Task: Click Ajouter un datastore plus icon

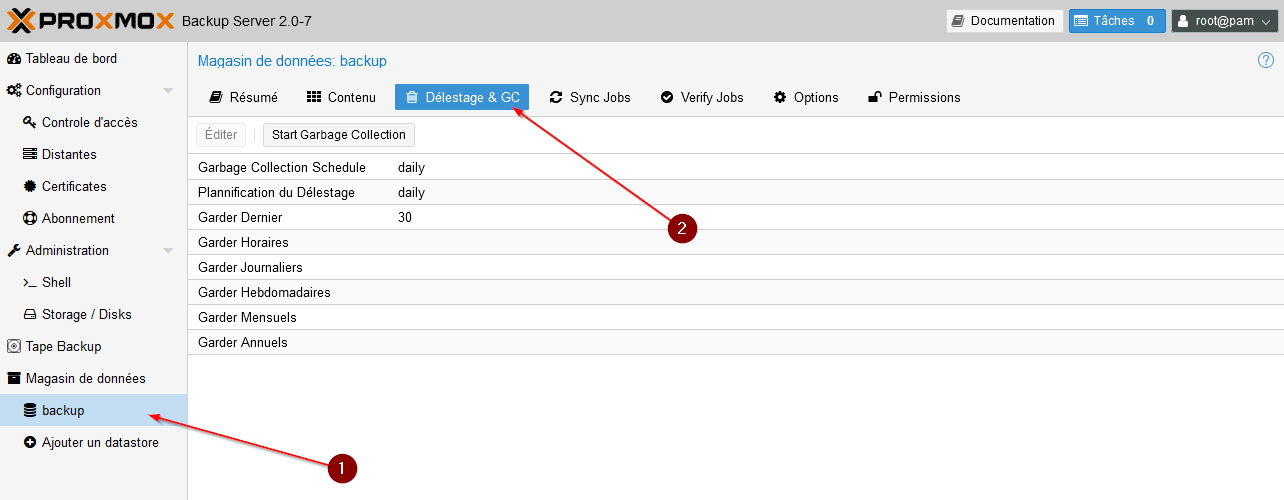Action: coord(30,443)
